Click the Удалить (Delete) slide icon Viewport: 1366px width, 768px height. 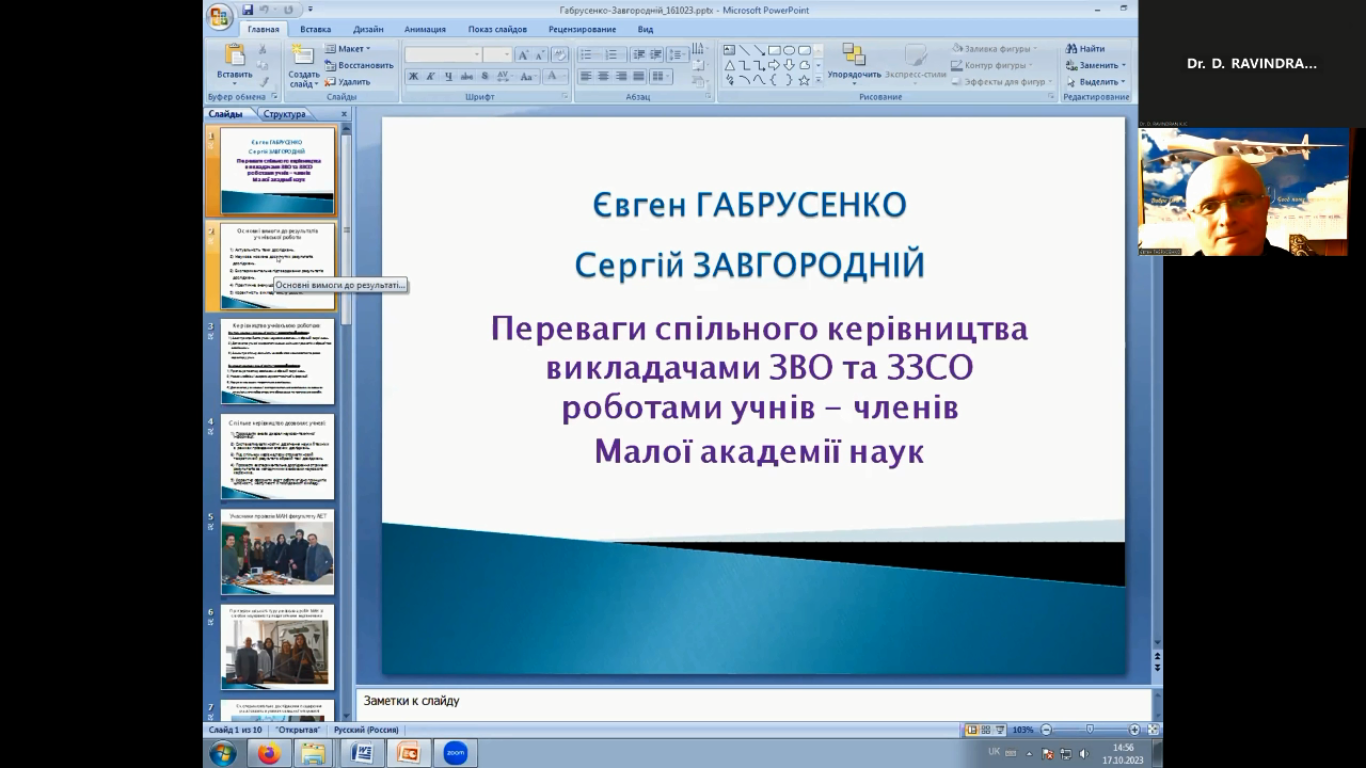pyautogui.click(x=330, y=82)
